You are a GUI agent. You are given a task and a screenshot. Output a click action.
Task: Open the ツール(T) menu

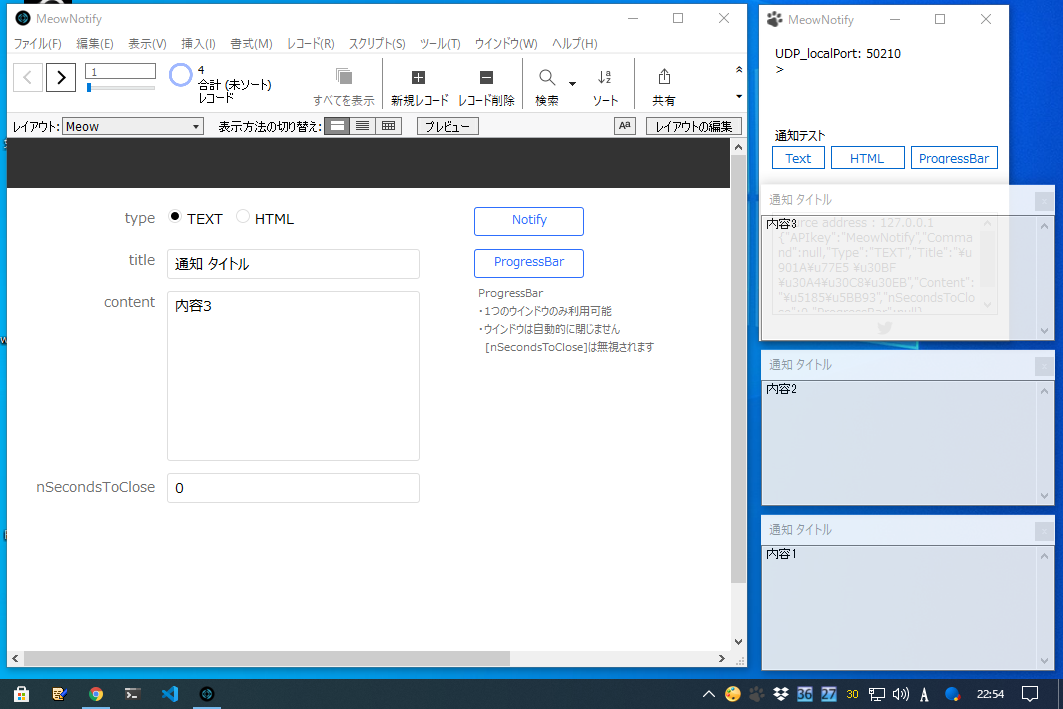(x=440, y=43)
